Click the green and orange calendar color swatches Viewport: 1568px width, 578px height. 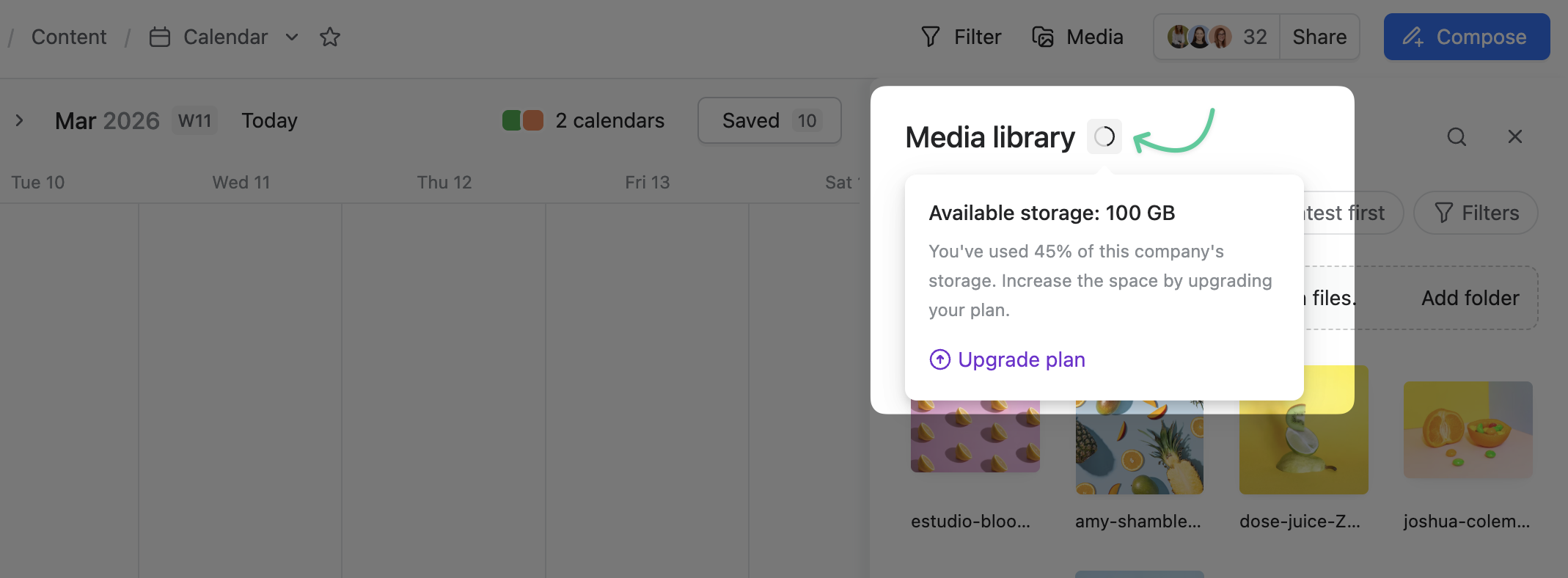click(523, 120)
